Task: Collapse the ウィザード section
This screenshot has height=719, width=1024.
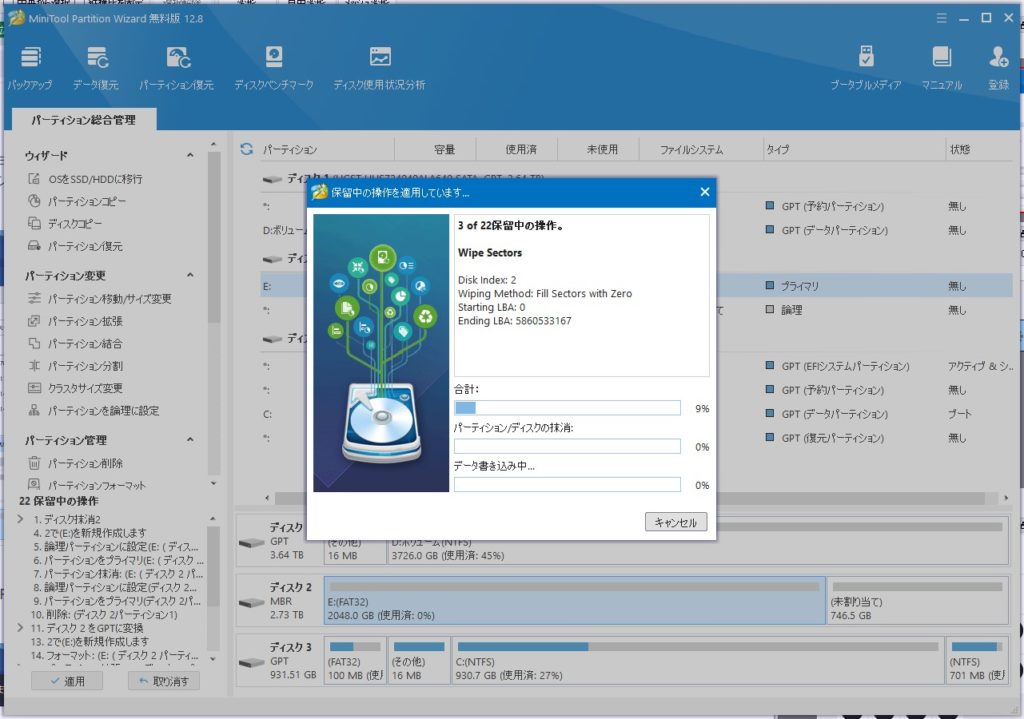Action: pos(190,156)
